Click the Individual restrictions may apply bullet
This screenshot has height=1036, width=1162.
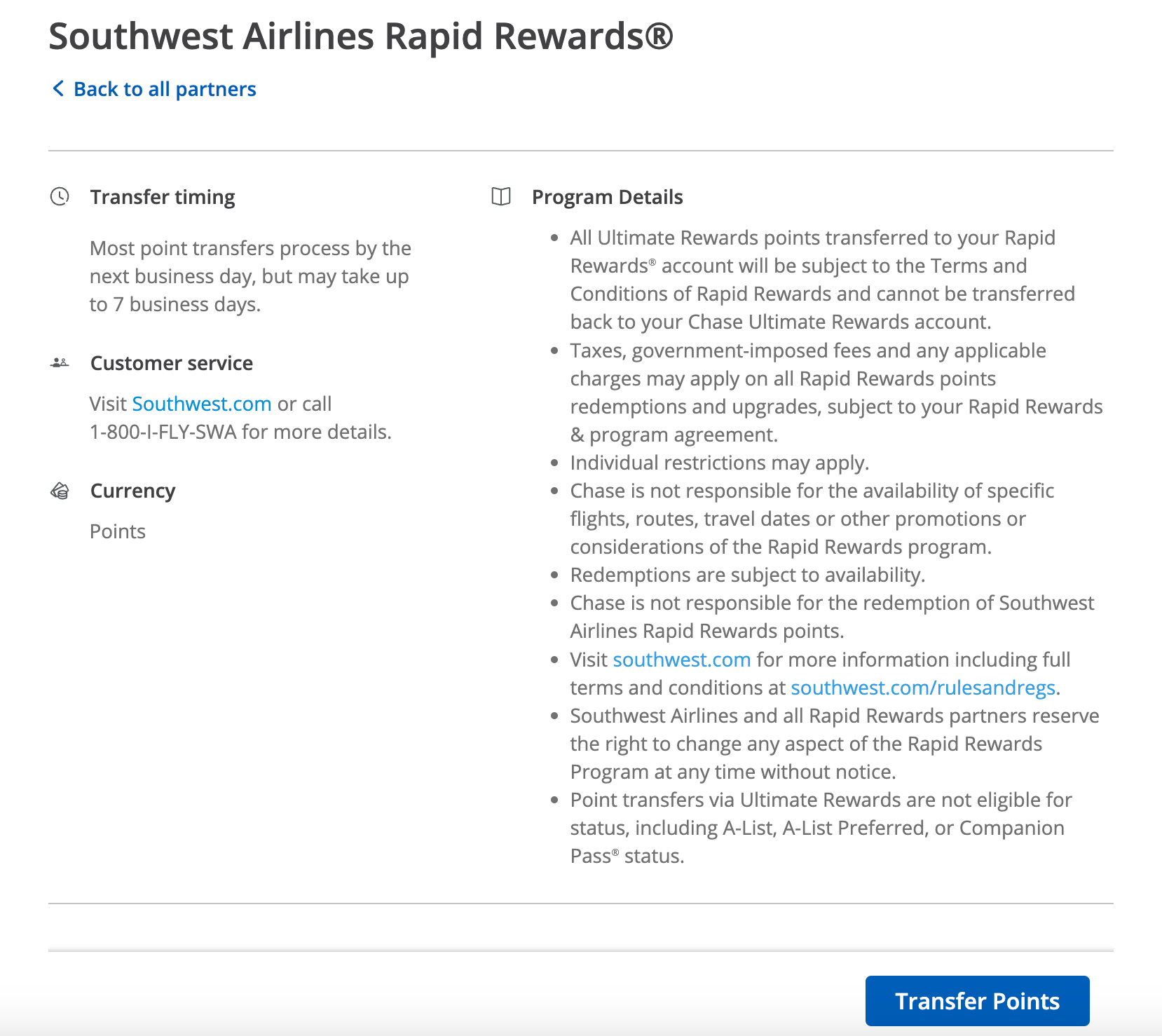tap(720, 463)
